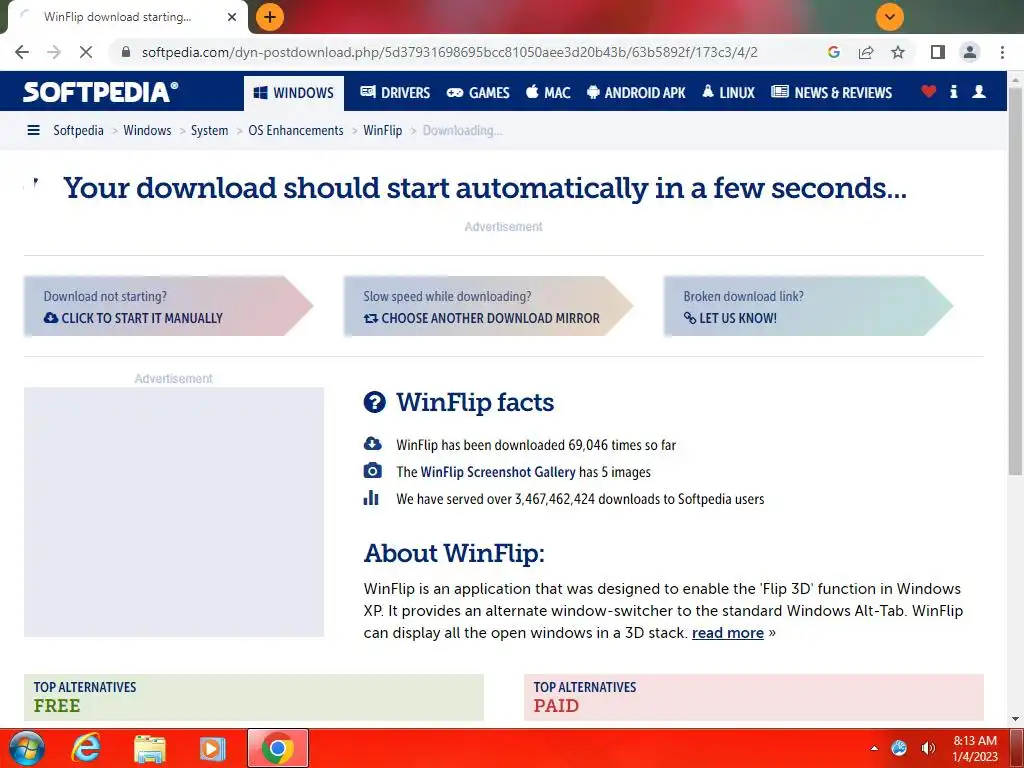Click to start download manually
The image size is (1024, 768).
[133, 318]
